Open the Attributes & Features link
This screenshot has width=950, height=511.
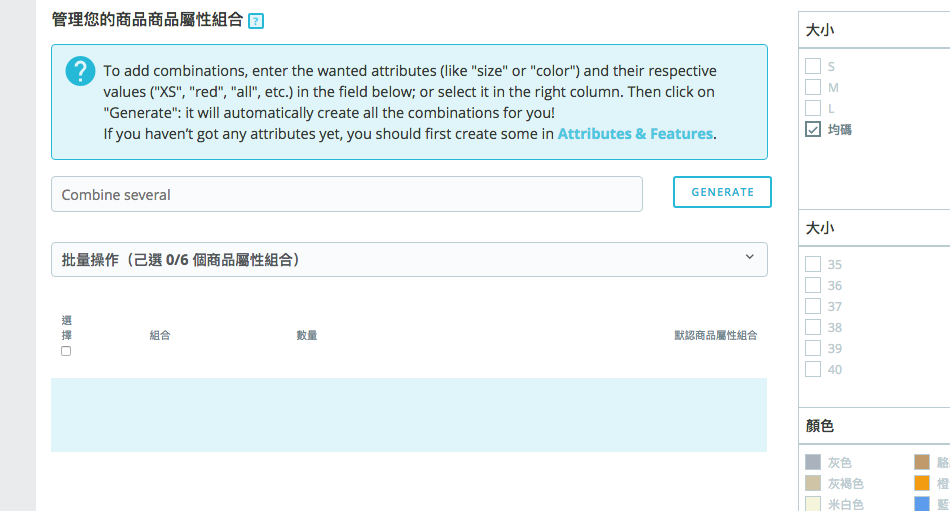coord(635,133)
